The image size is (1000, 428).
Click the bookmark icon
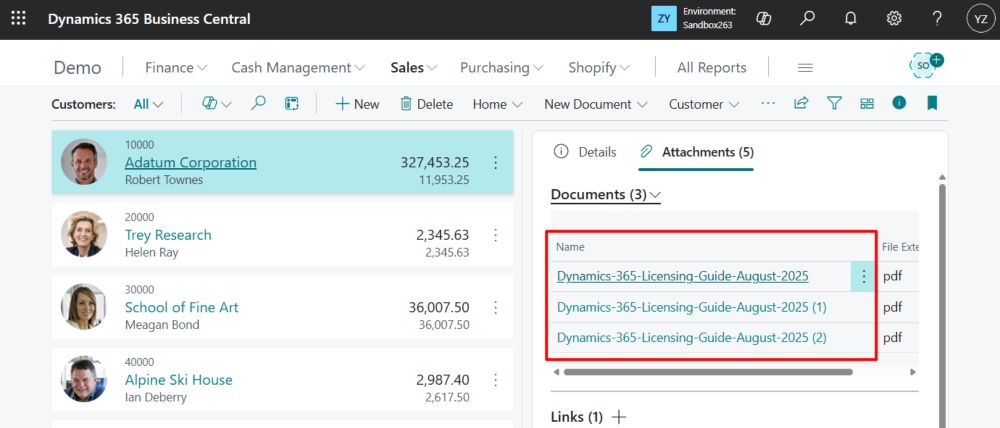[x=932, y=103]
